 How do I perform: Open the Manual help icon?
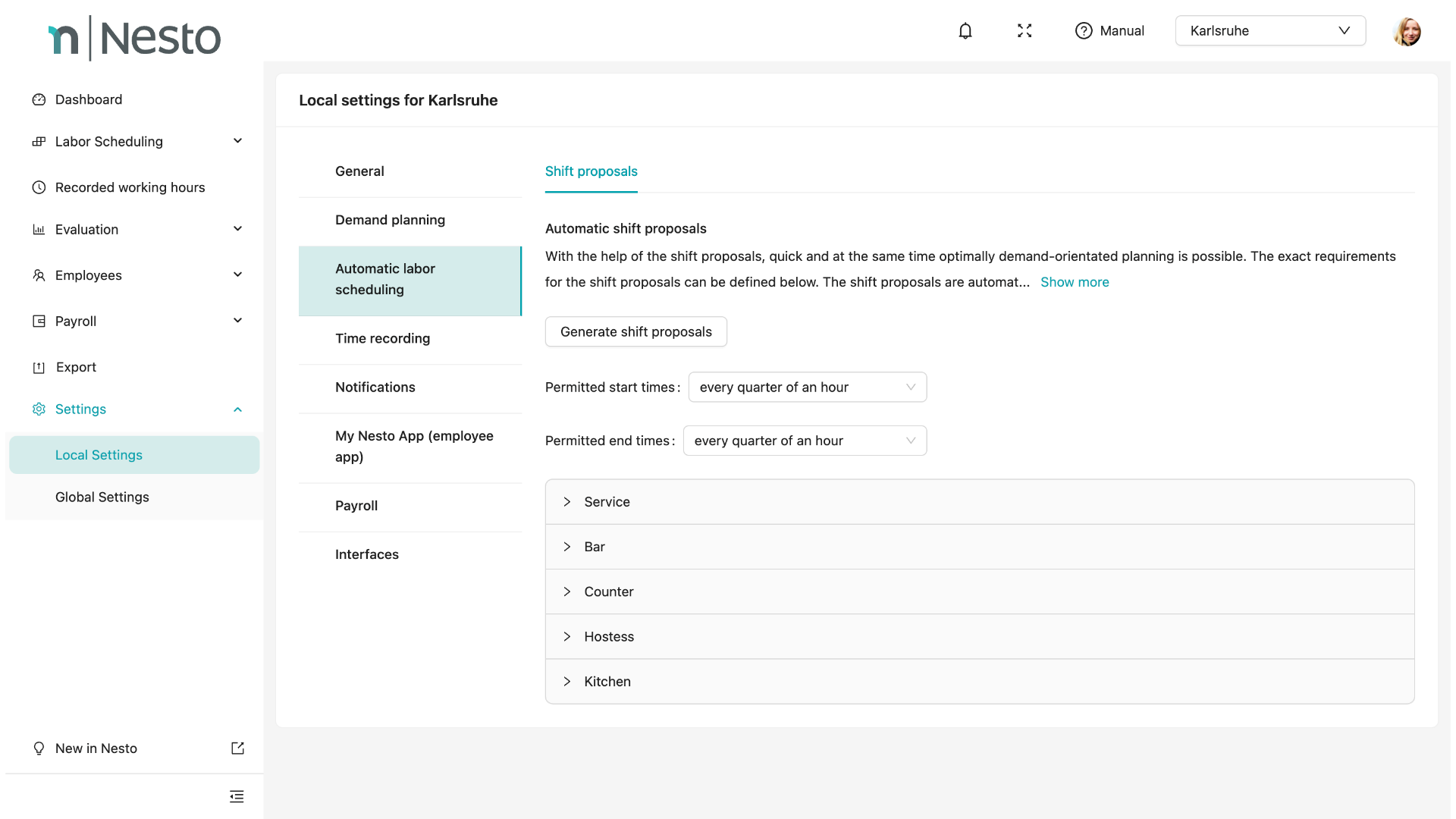1084,31
